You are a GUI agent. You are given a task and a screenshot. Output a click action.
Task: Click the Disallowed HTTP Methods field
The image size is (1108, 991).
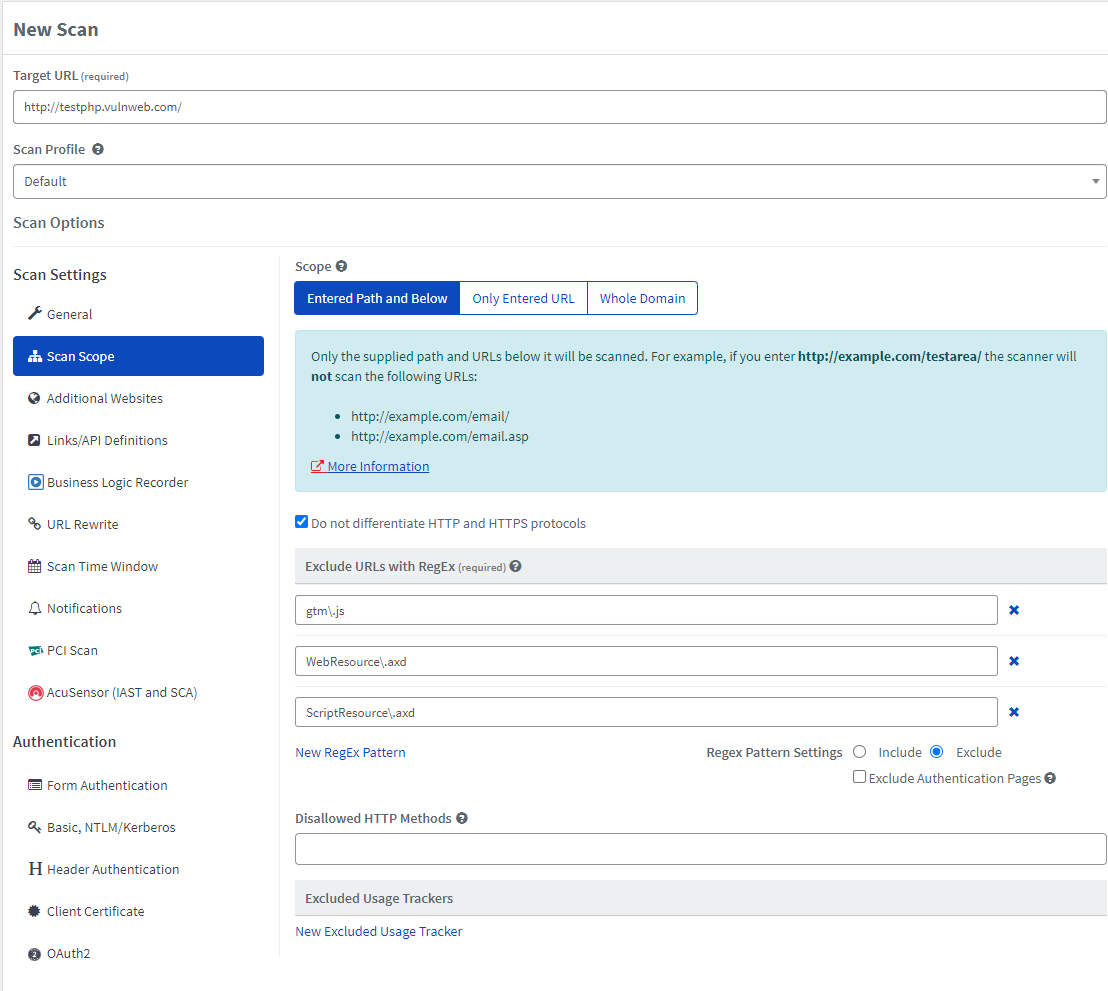701,849
